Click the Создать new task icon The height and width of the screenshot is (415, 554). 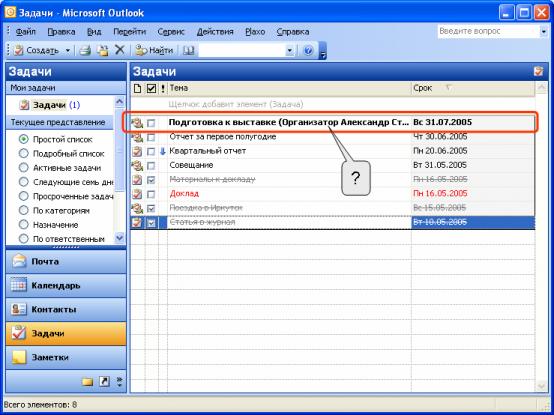click(18, 51)
